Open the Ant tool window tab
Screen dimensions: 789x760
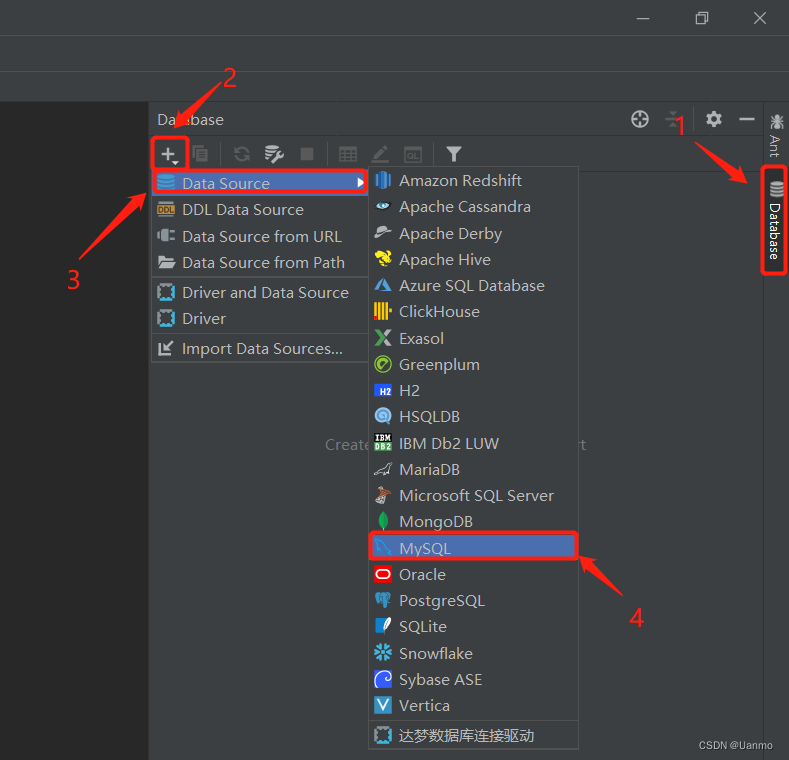pyautogui.click(x=775, y=136)
